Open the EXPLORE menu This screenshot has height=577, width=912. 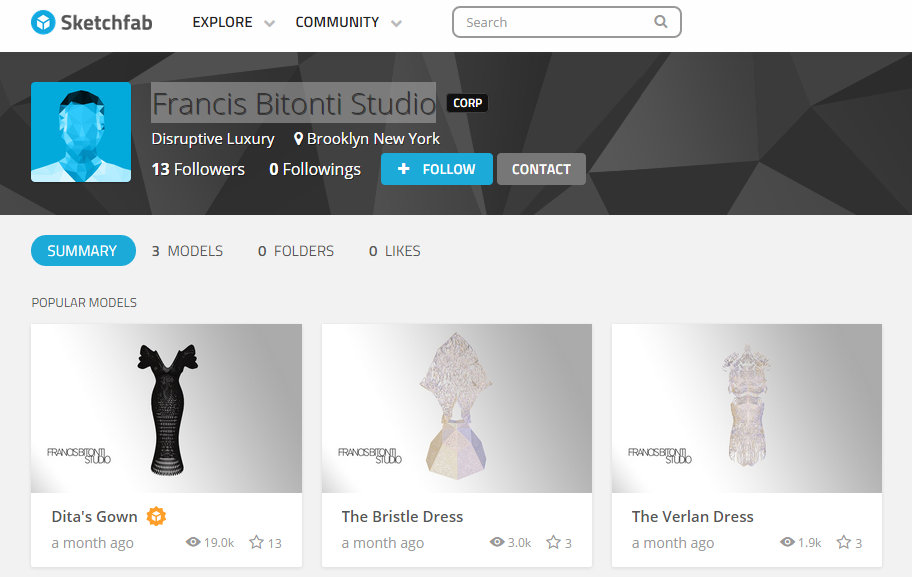coord(222,22)
